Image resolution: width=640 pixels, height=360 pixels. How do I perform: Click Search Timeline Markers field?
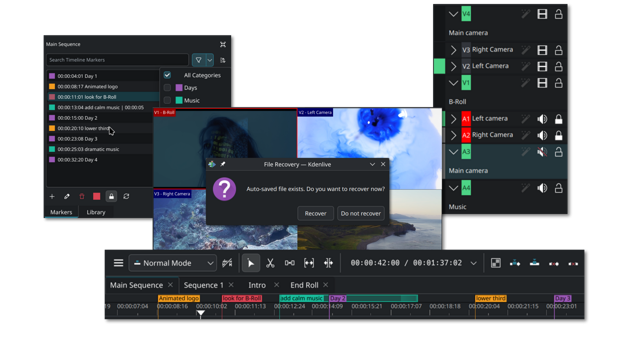click(x=117, y=60)
